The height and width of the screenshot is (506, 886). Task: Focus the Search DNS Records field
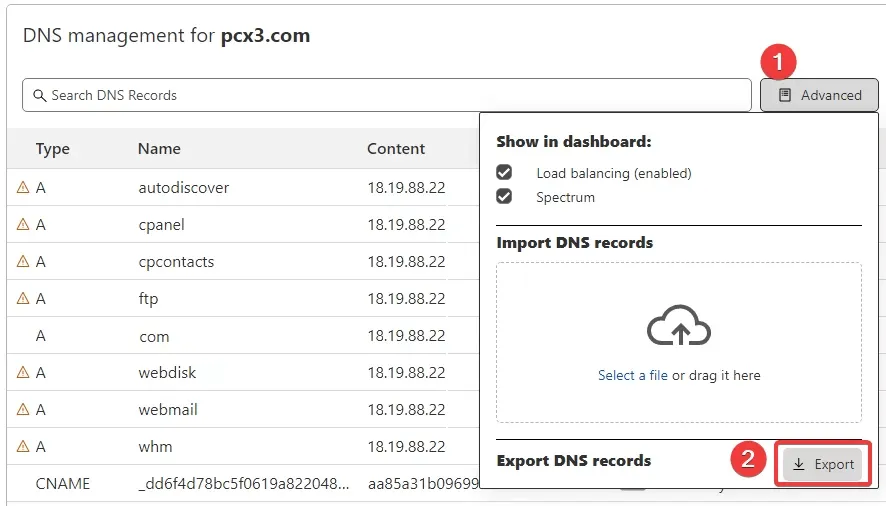point(387,95)
